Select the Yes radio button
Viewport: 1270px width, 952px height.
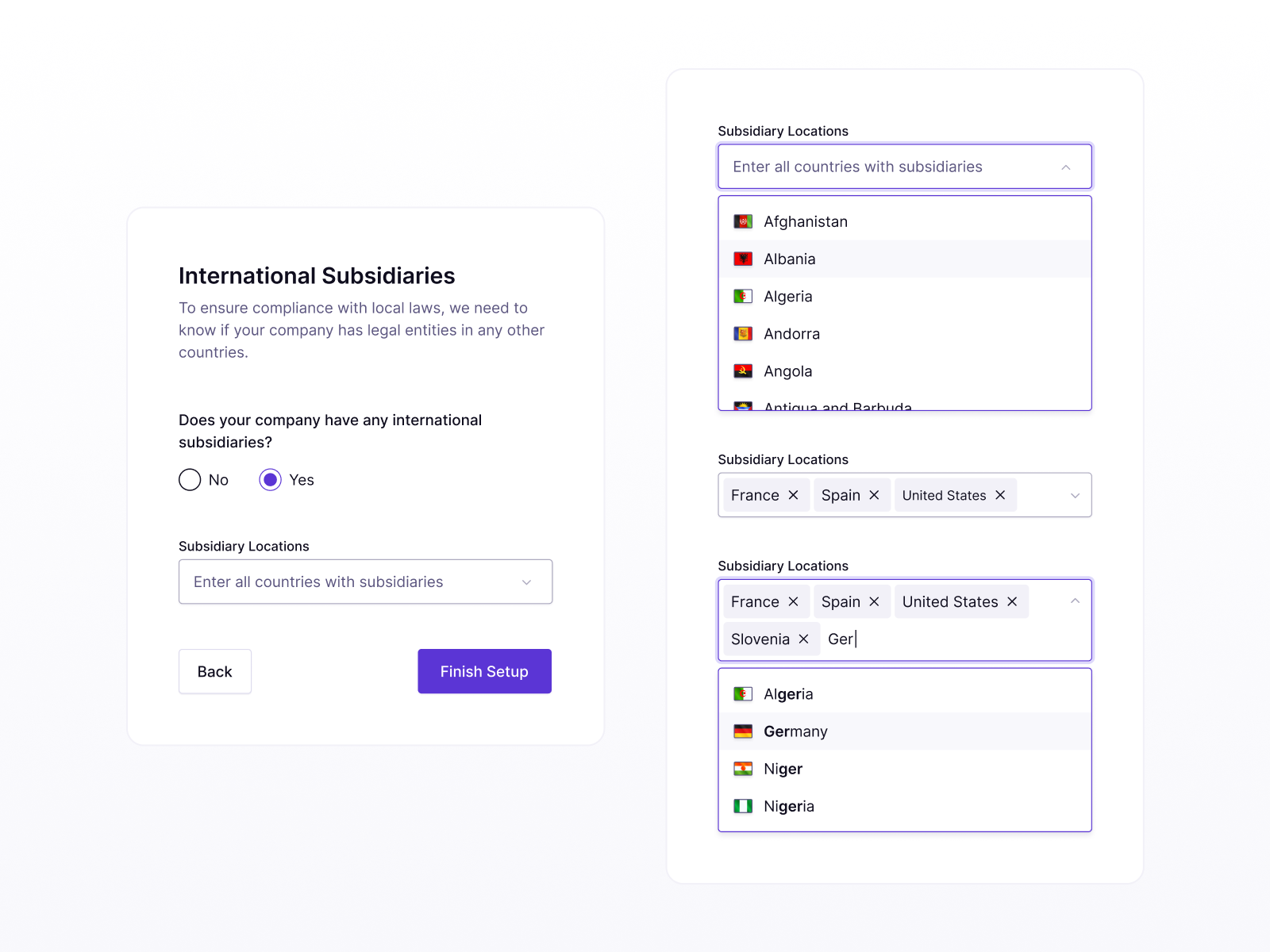click(271, 479)
